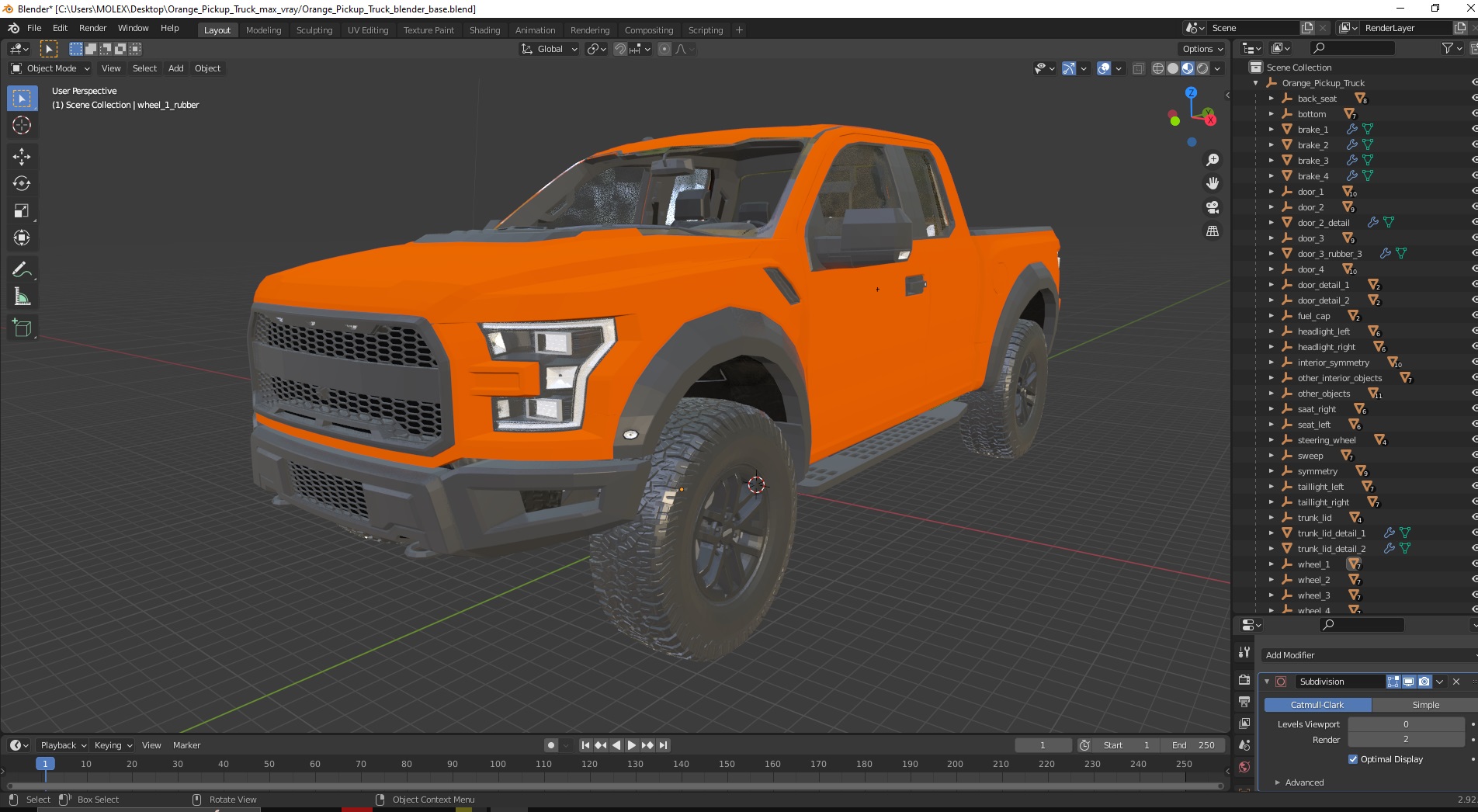
Task: Open the Playback dropdown in timeline
Action: click(63, 745)
